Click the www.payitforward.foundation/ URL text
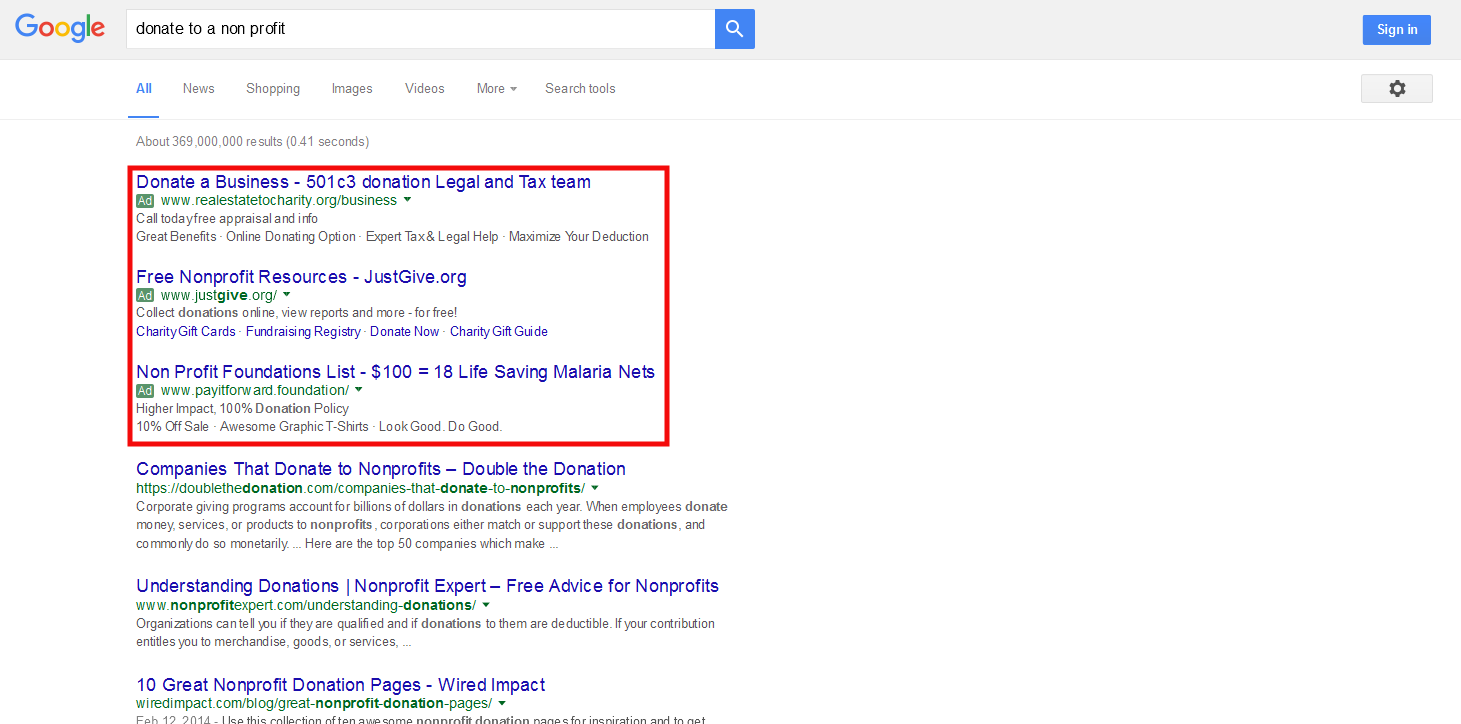 pos(255,390)
